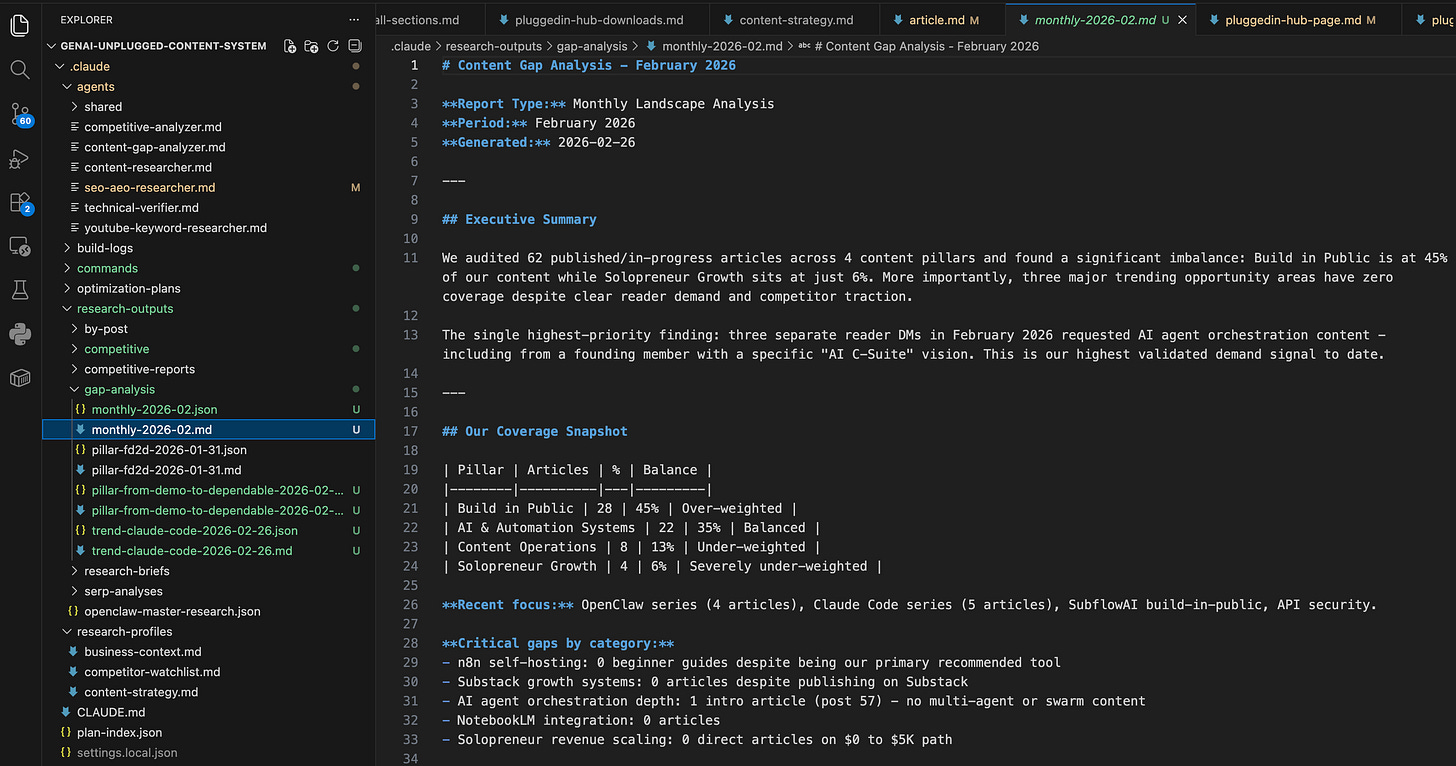Collapse the research-outputs folder
The width and height of the screenshot is (1456, 766).
click(x=67, y=308)
